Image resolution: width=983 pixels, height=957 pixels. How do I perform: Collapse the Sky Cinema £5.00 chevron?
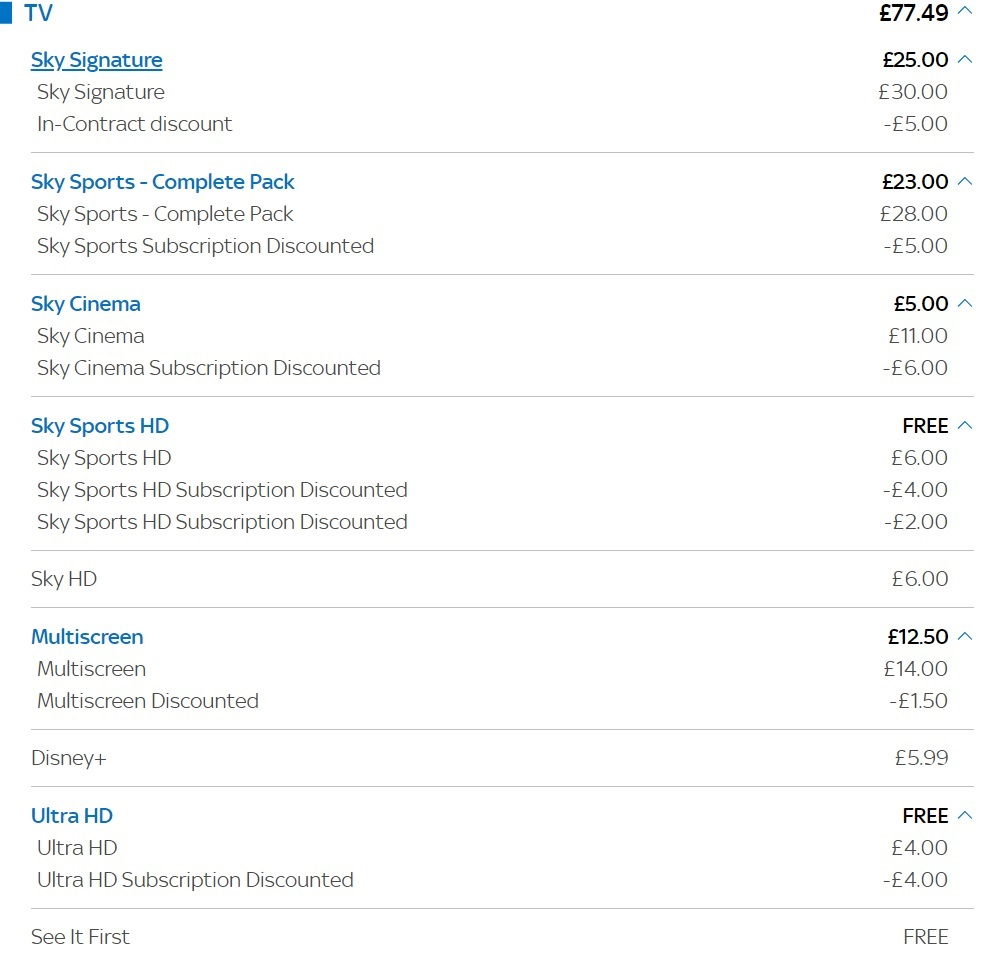[965, 303]
